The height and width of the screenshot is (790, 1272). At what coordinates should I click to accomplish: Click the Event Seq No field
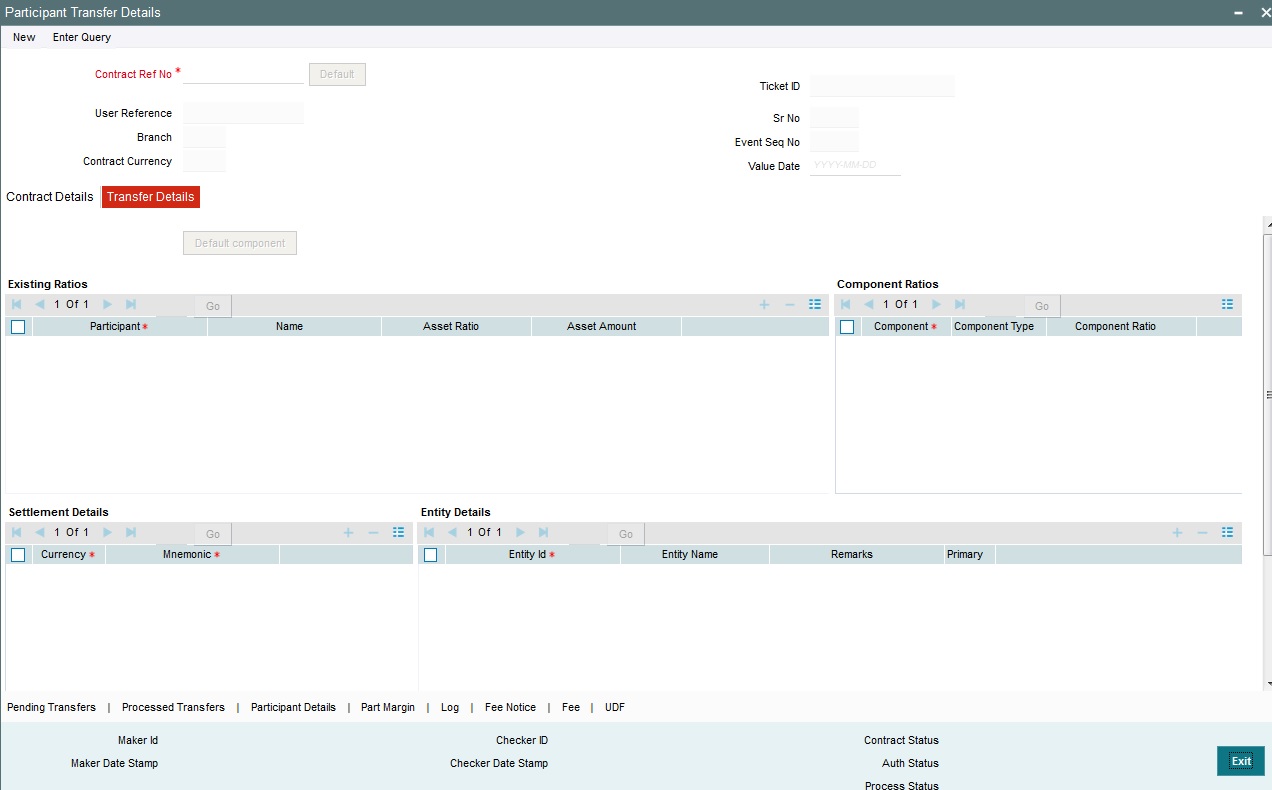pyautogui.click(x=835, y=142)
